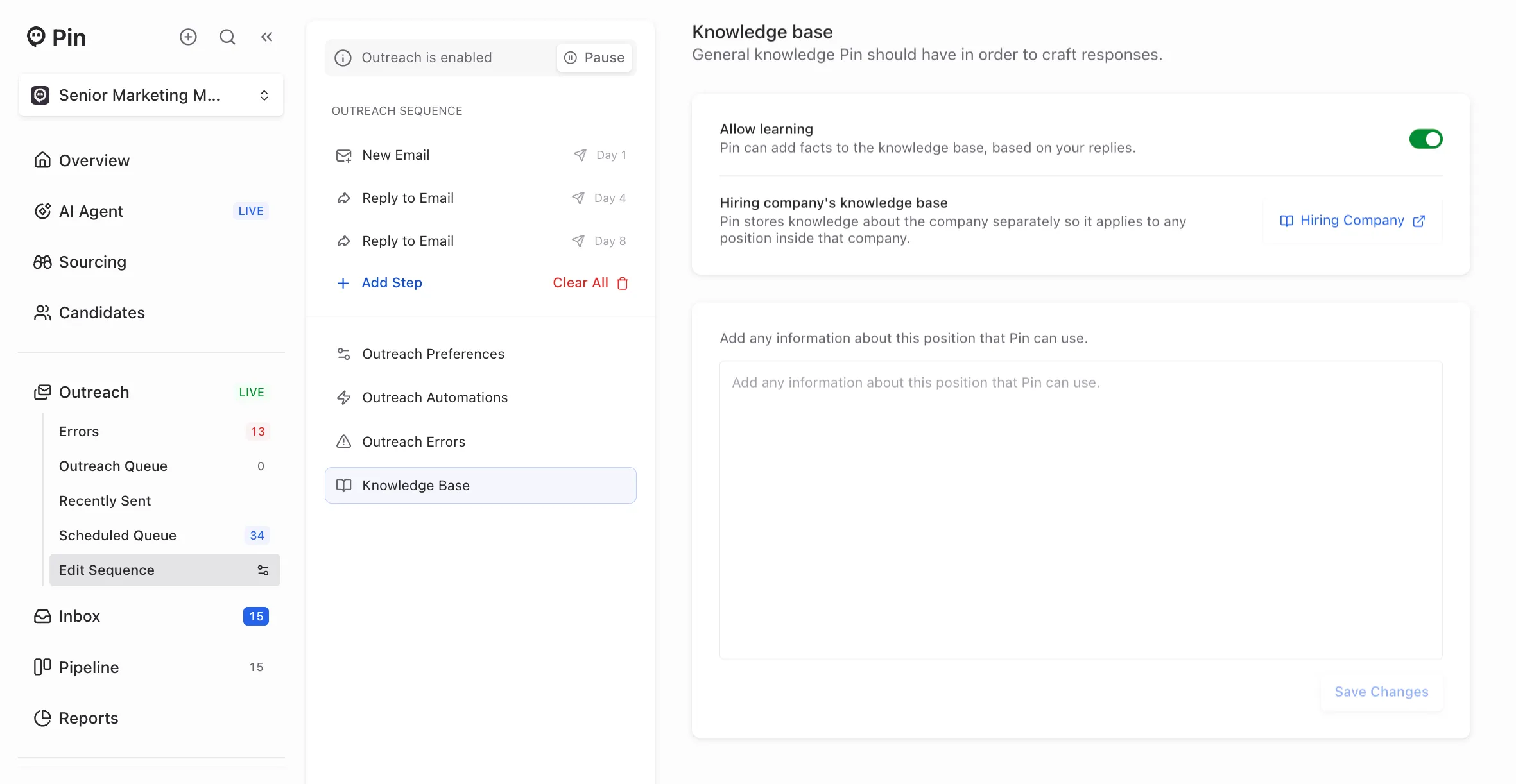Open Outreach Automations
This screenshot has width=1516, height=784.
[x=480, y=398]
